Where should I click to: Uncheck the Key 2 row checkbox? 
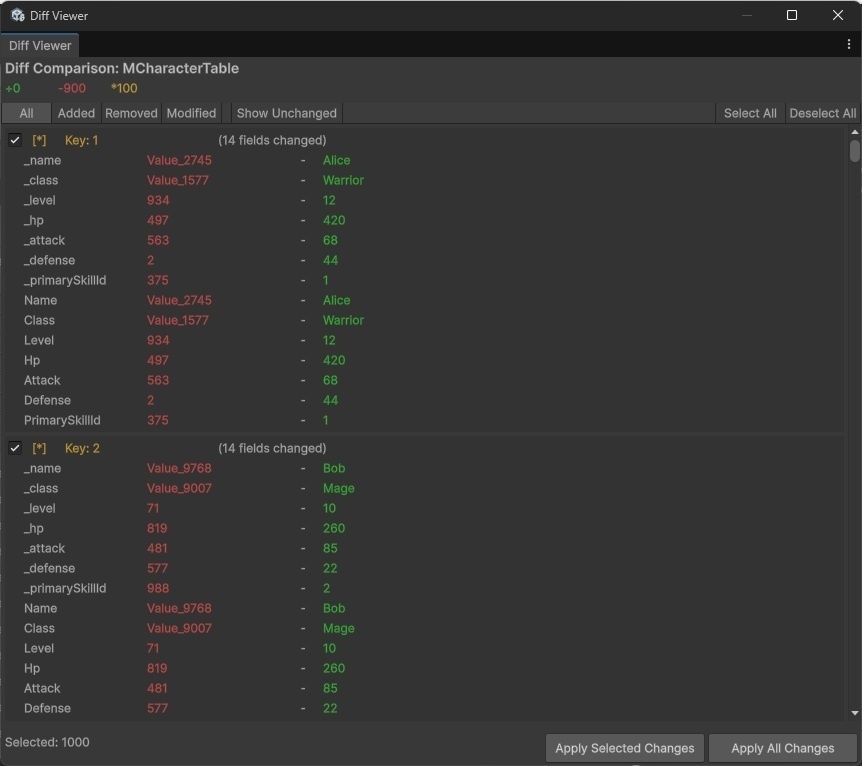point(15,449)
